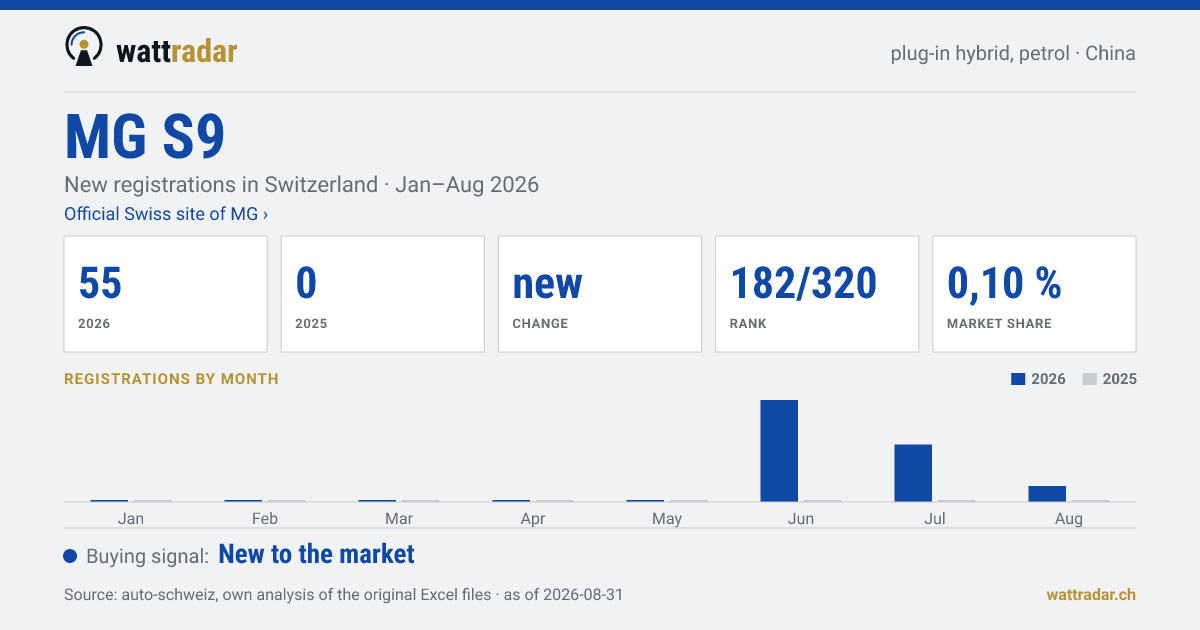Click the wattradar.ch footer link
The height and width of the screenshot is (630, 1200).
1091,594
